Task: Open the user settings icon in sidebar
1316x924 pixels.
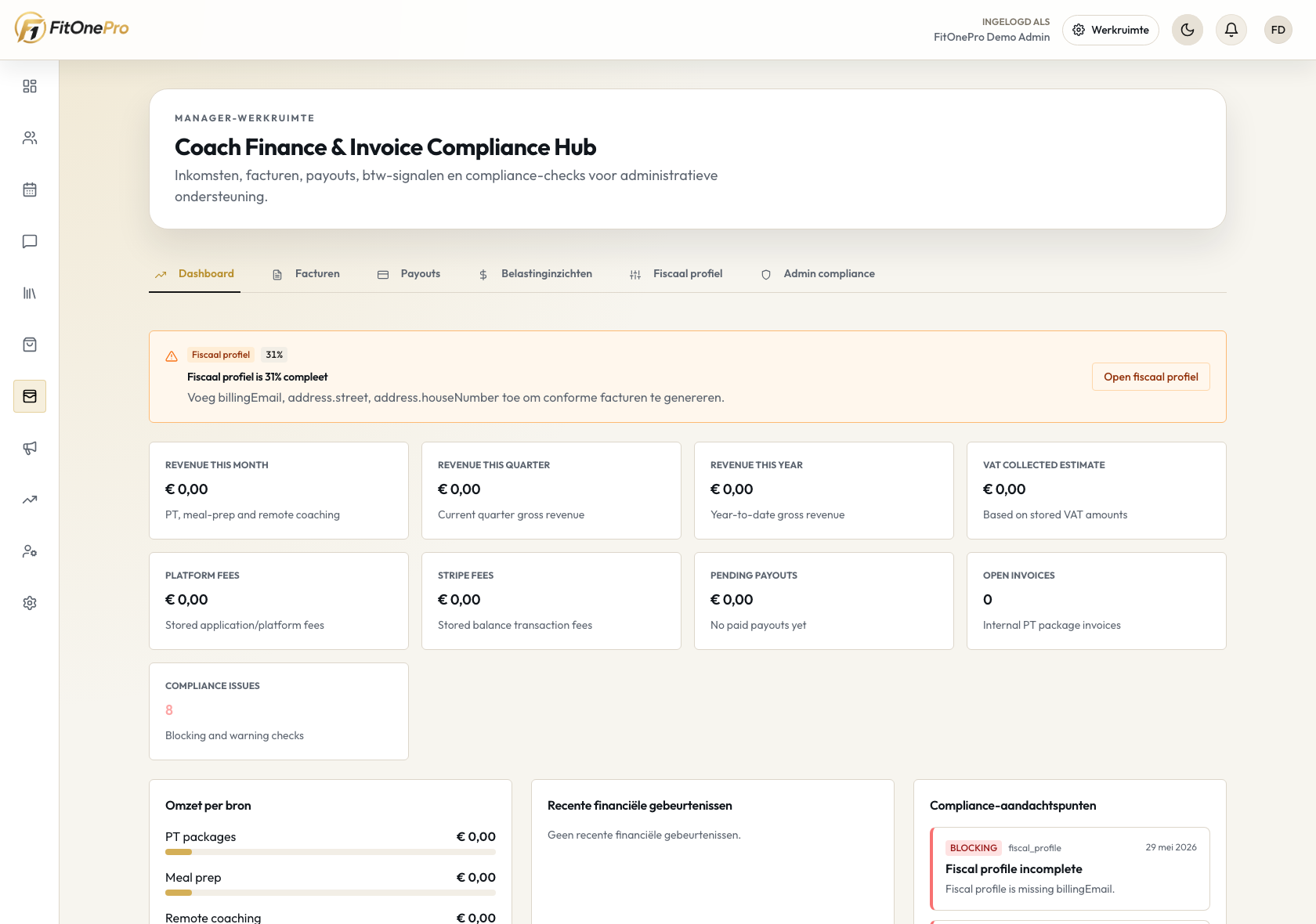Action: tap(30, 551)
